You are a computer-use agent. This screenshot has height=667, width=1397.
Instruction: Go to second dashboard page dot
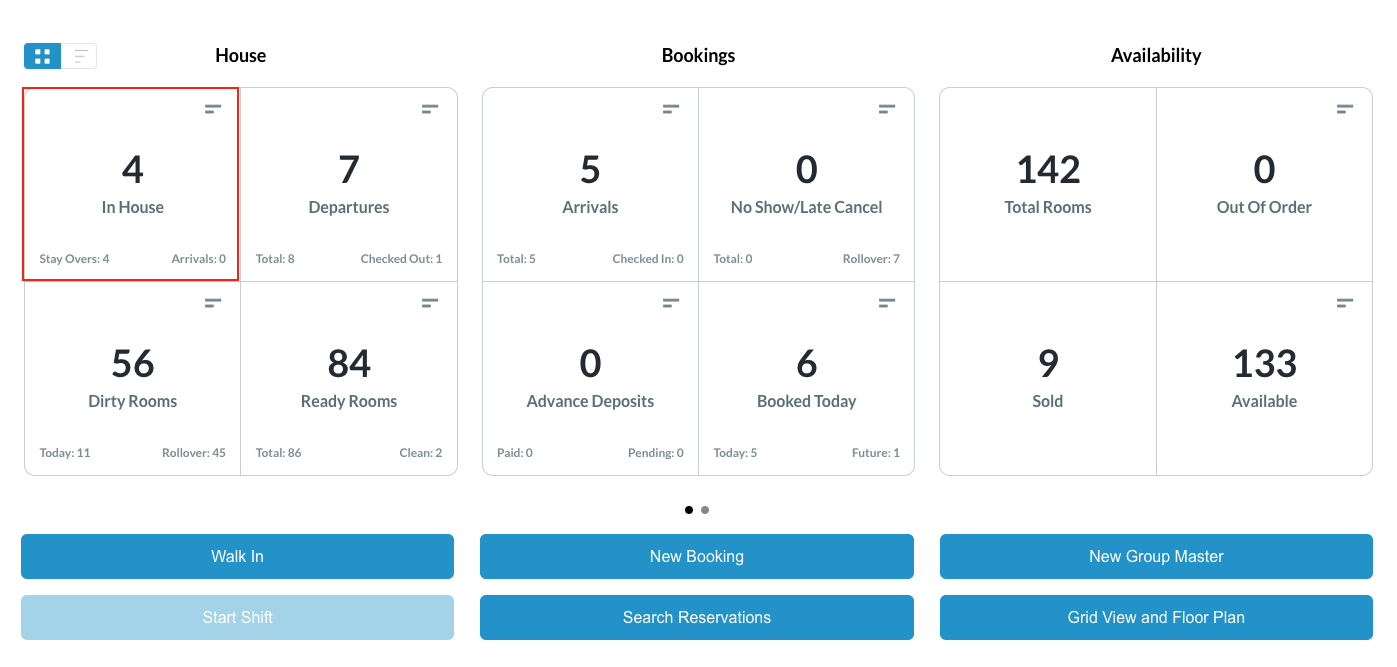pyautogui.click(x=705, y=510)
